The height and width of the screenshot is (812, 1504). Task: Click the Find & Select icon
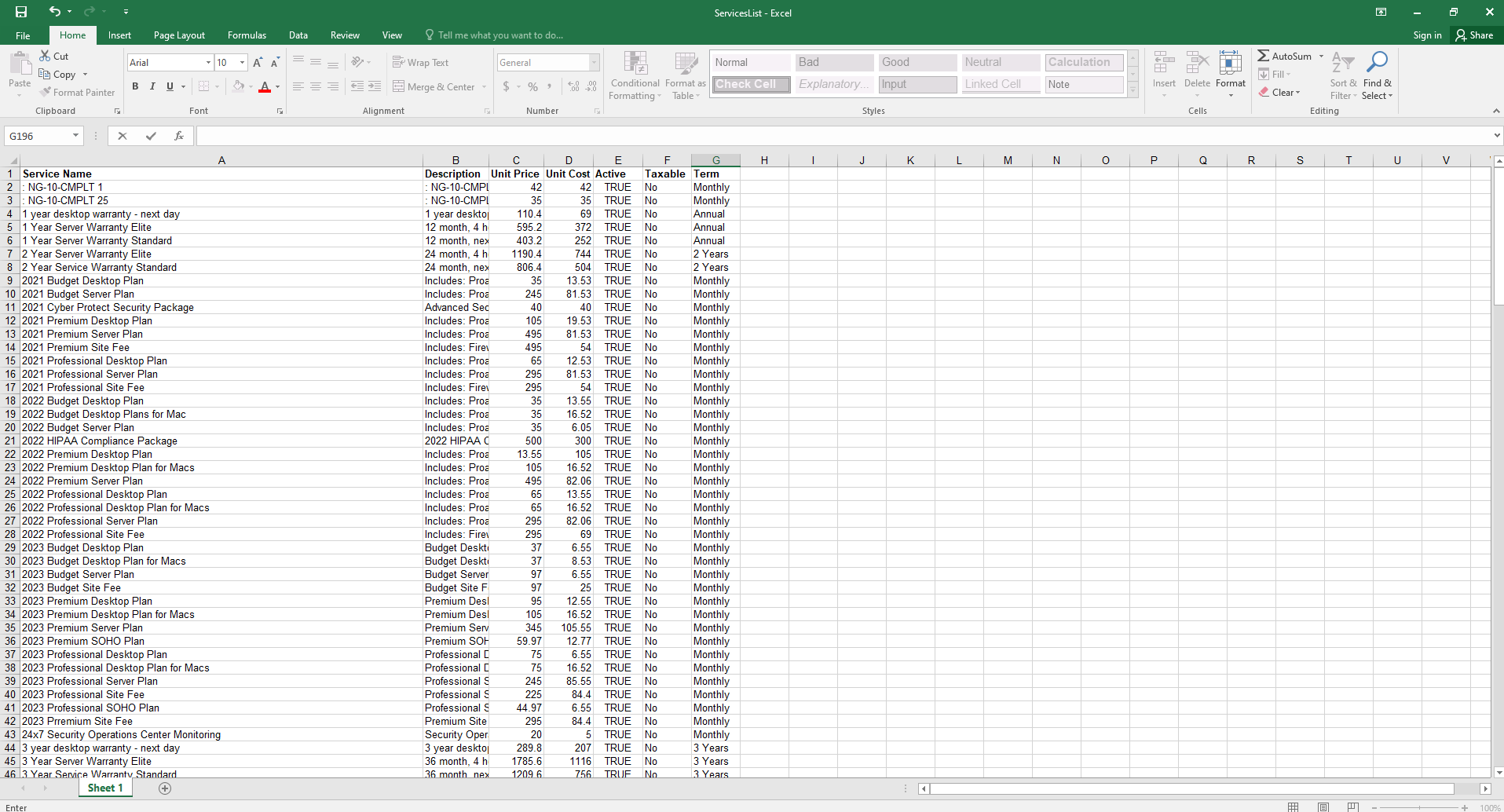point(1377,76)
